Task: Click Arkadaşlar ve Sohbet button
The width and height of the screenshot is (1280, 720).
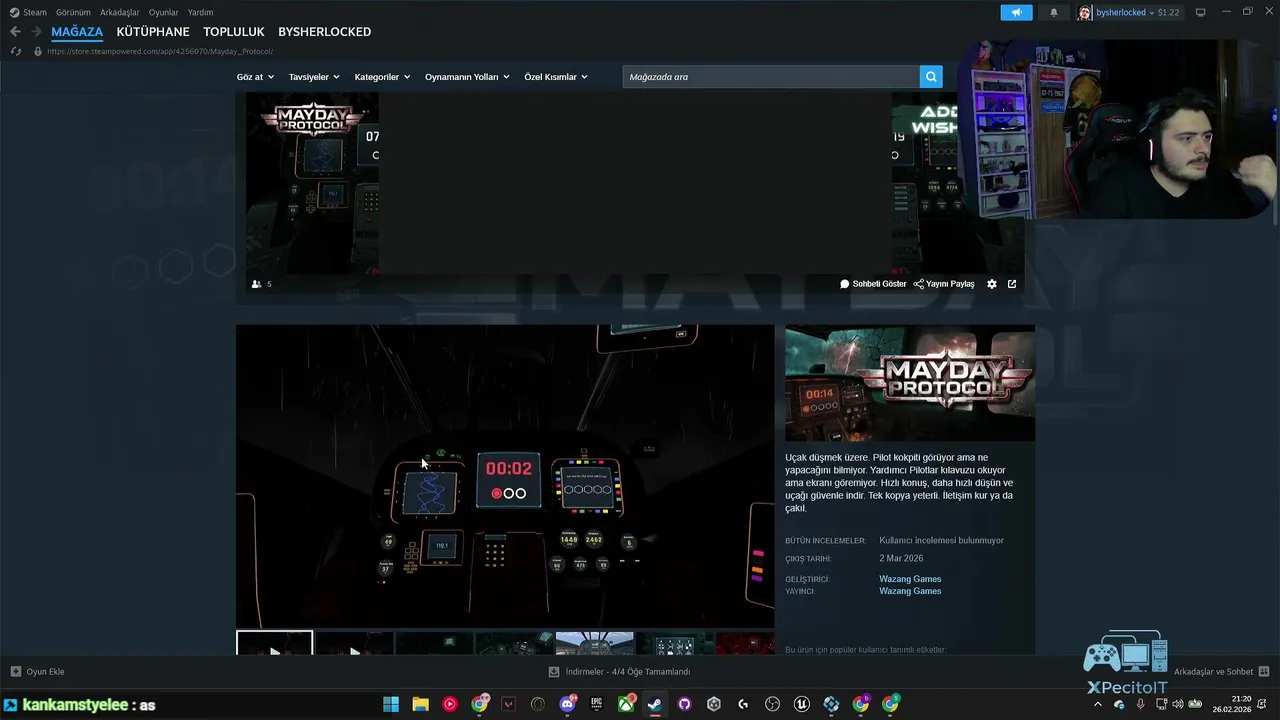Action: pos(1222,672)
